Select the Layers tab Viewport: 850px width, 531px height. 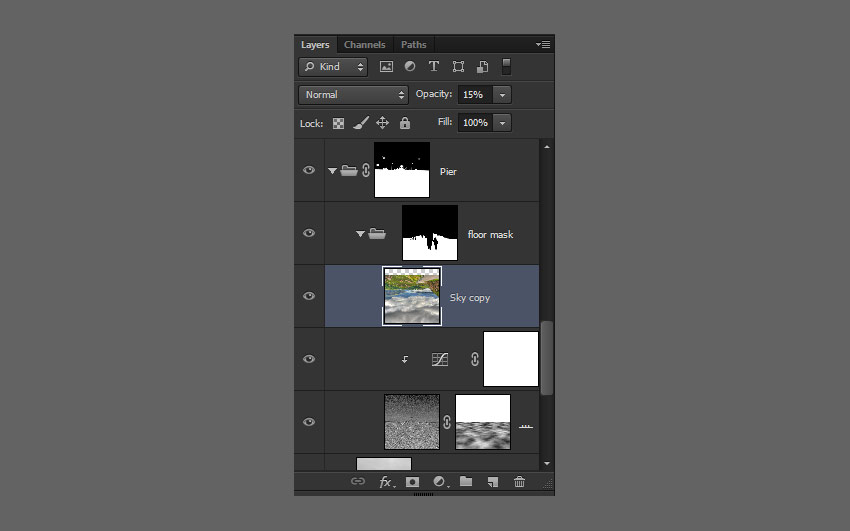(x=315, y=44)
